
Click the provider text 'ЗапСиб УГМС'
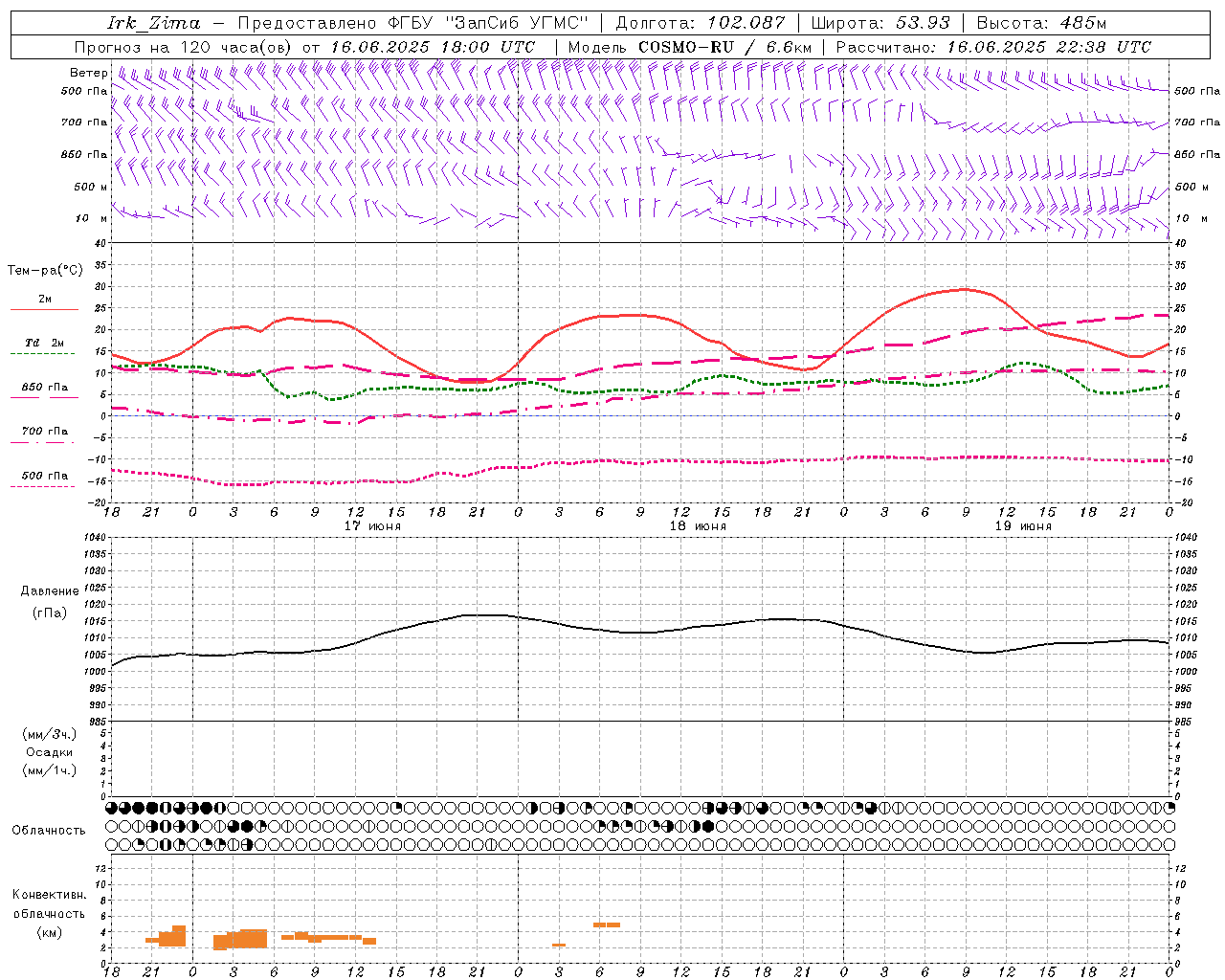pos(517,23)
